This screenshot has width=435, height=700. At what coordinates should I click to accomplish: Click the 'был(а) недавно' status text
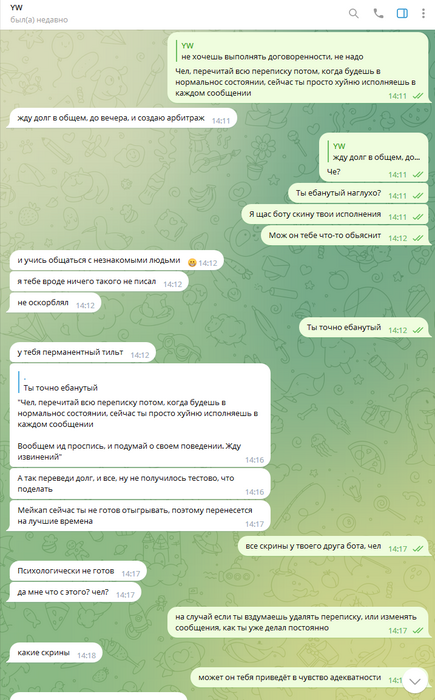click(x=39, y=20)
